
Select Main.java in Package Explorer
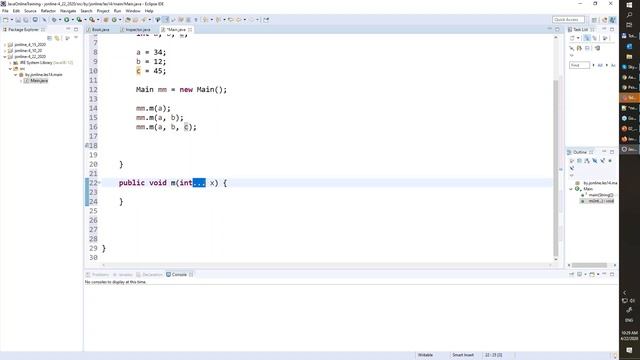tap(36, 81)
